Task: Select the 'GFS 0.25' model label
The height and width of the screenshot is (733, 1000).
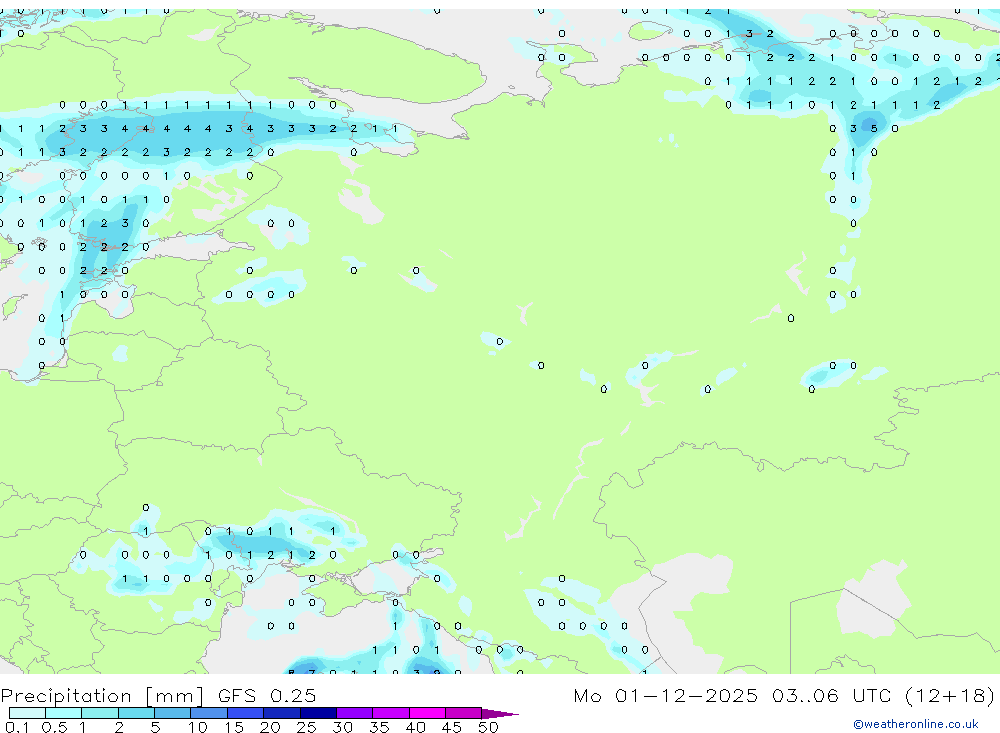Action: coord(267,695)
